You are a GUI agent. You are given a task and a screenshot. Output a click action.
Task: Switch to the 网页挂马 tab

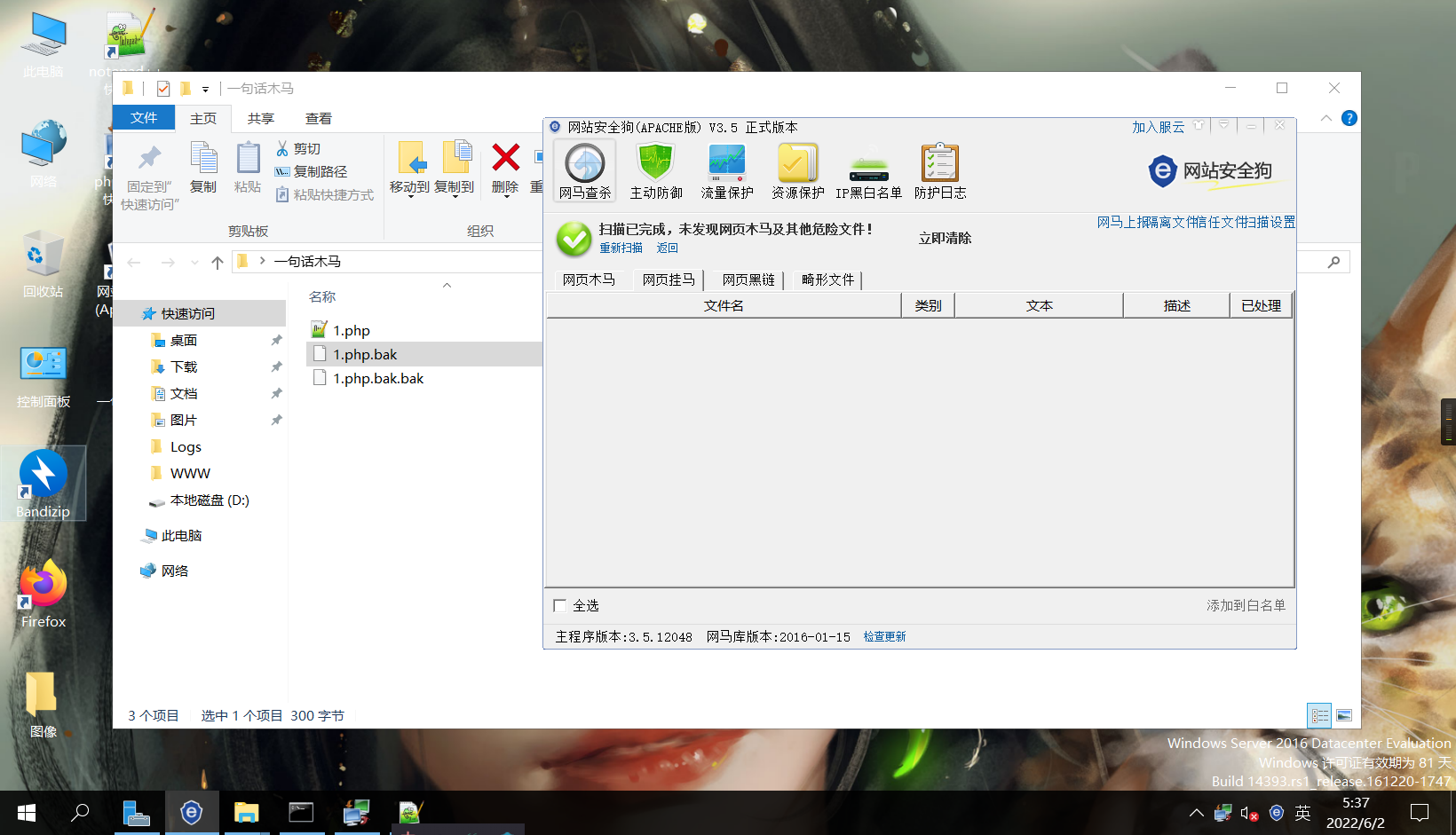[x=668, y=280]
